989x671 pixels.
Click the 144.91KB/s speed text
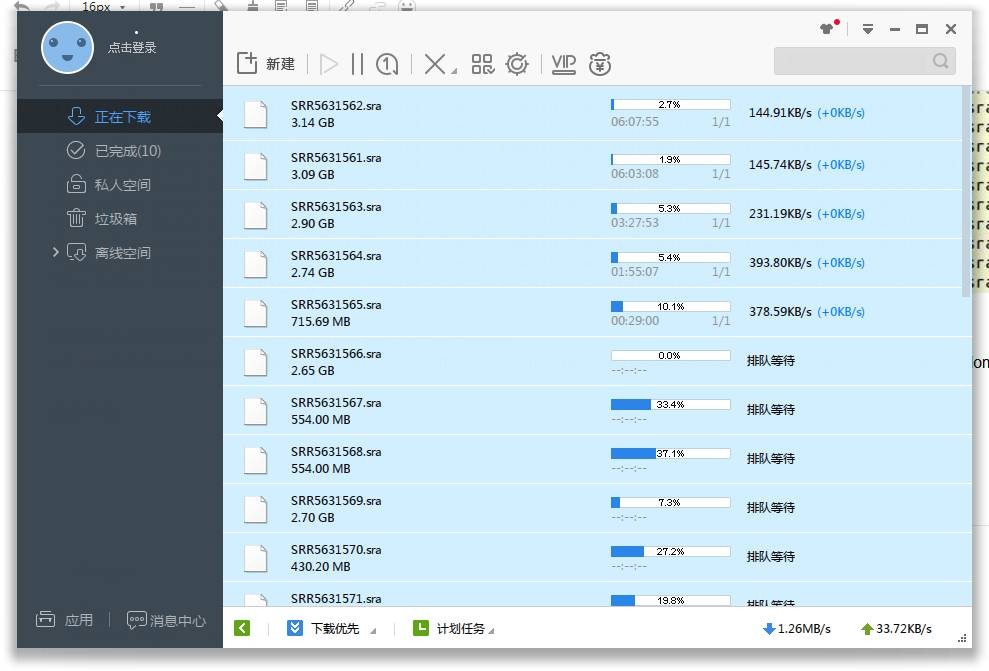780,112
